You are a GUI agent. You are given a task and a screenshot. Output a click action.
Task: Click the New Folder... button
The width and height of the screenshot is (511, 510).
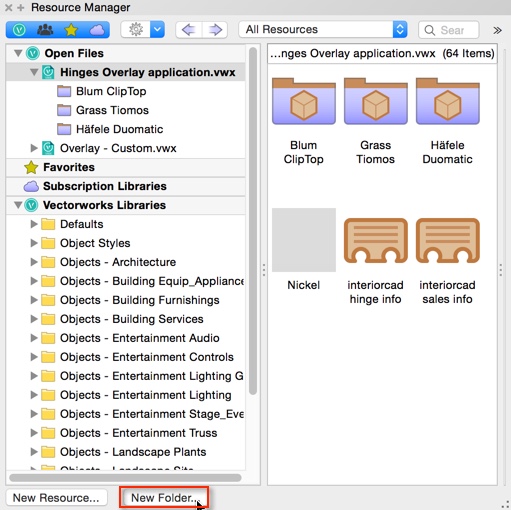tap(164, 498)
